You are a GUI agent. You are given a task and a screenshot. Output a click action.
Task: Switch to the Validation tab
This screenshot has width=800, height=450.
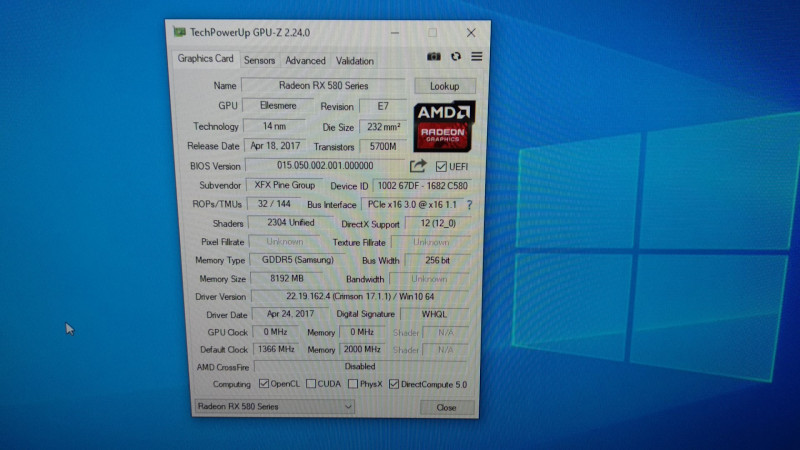click(355, 61)
